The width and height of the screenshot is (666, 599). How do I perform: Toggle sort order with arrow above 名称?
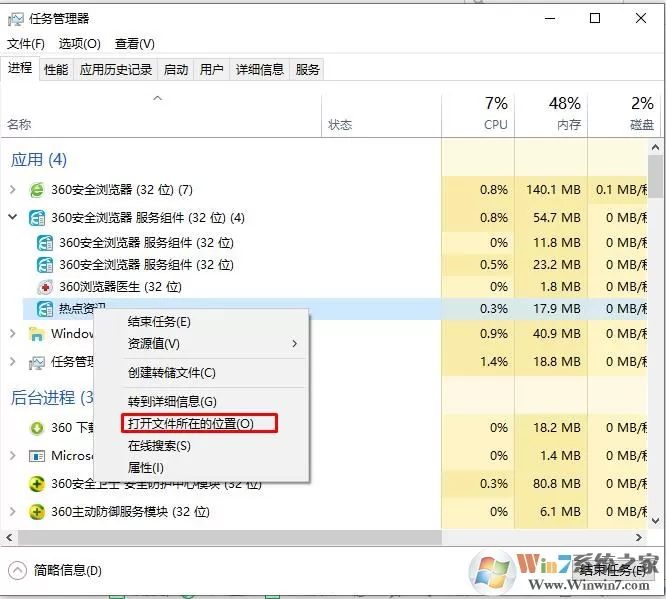tap(158, 98)
